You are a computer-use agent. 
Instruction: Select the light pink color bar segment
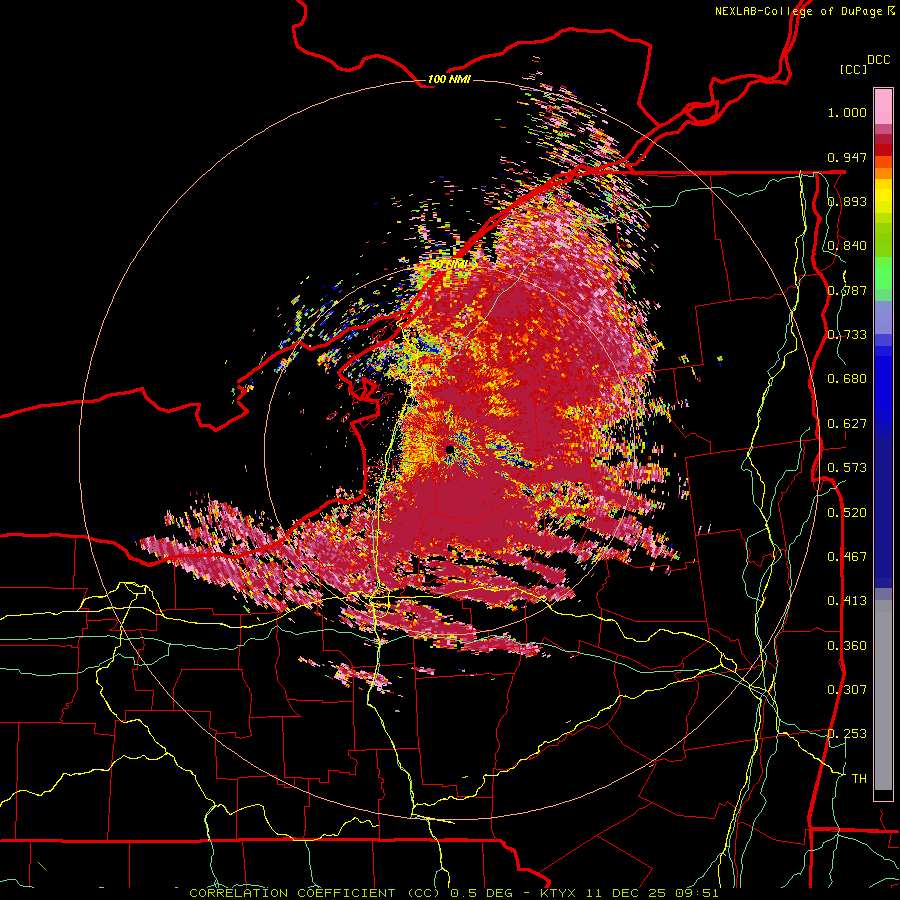pyautogui.click(x=883, y=107)
